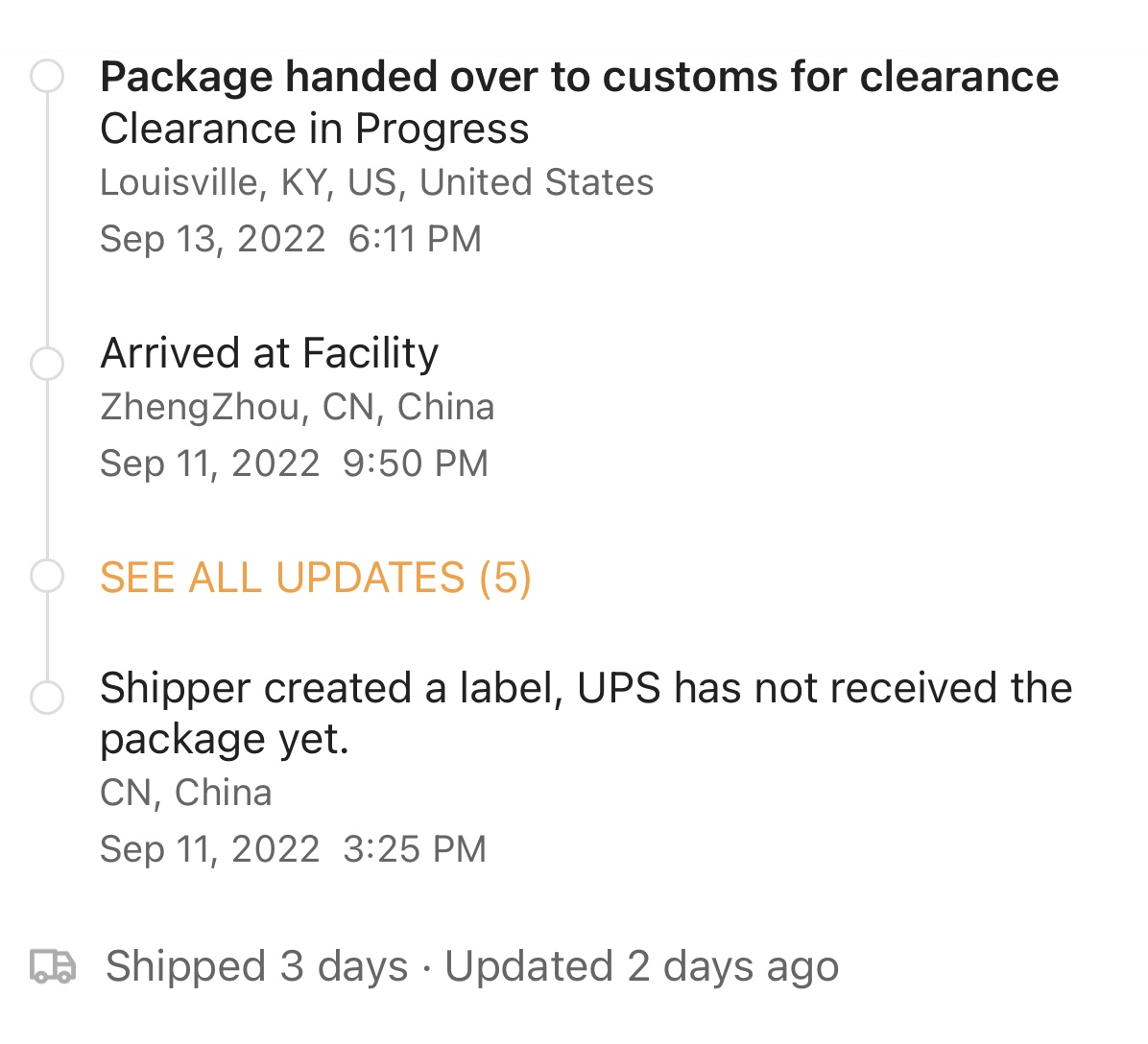Open Package handed over to customs entry
Image resolution: width=1148 pixels, height=1044 pixels.
point(579,77)
